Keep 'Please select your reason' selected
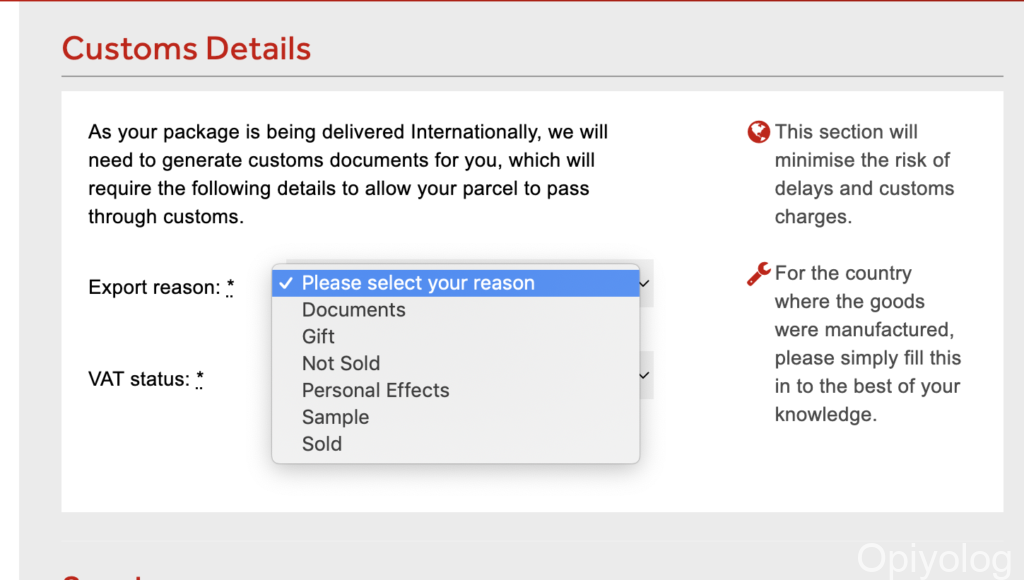Screen dimensions: 1024x580 [418, 283]
